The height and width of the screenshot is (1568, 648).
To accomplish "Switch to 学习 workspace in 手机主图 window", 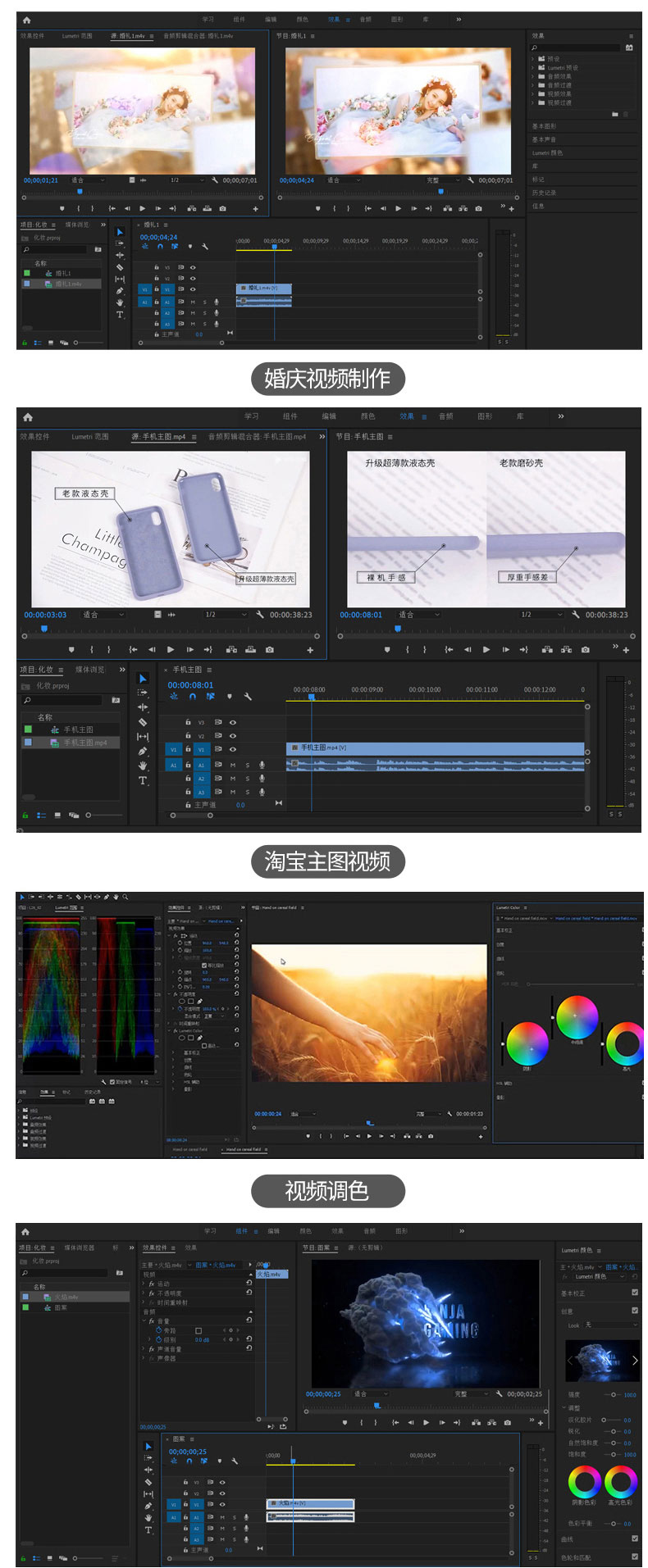I will coord(252,416).
